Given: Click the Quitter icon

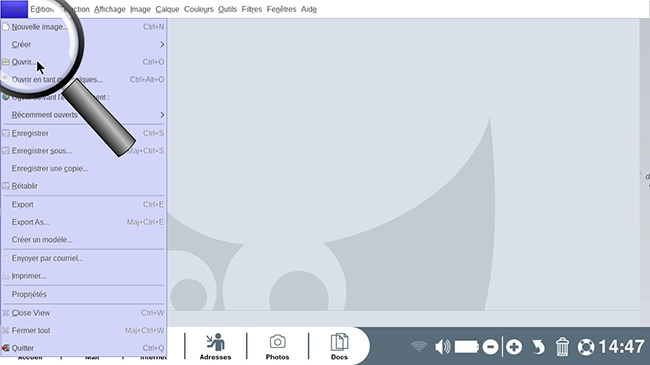Looking at the screenshot, I should click(x=6, y=348).
